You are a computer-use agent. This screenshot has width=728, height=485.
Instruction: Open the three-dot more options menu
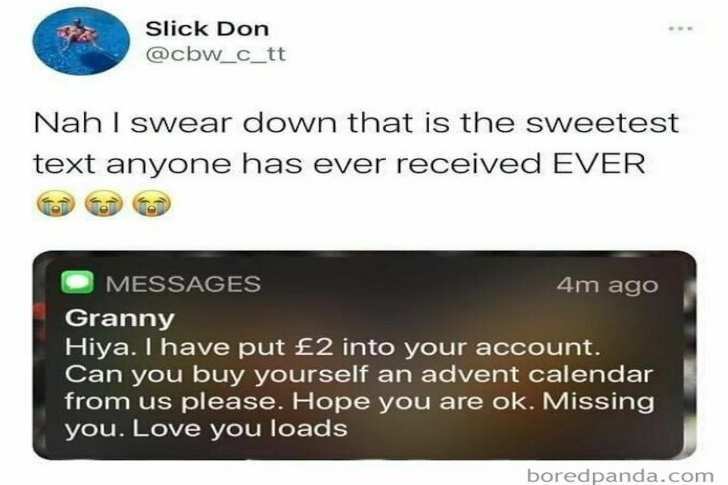[681, 28]
